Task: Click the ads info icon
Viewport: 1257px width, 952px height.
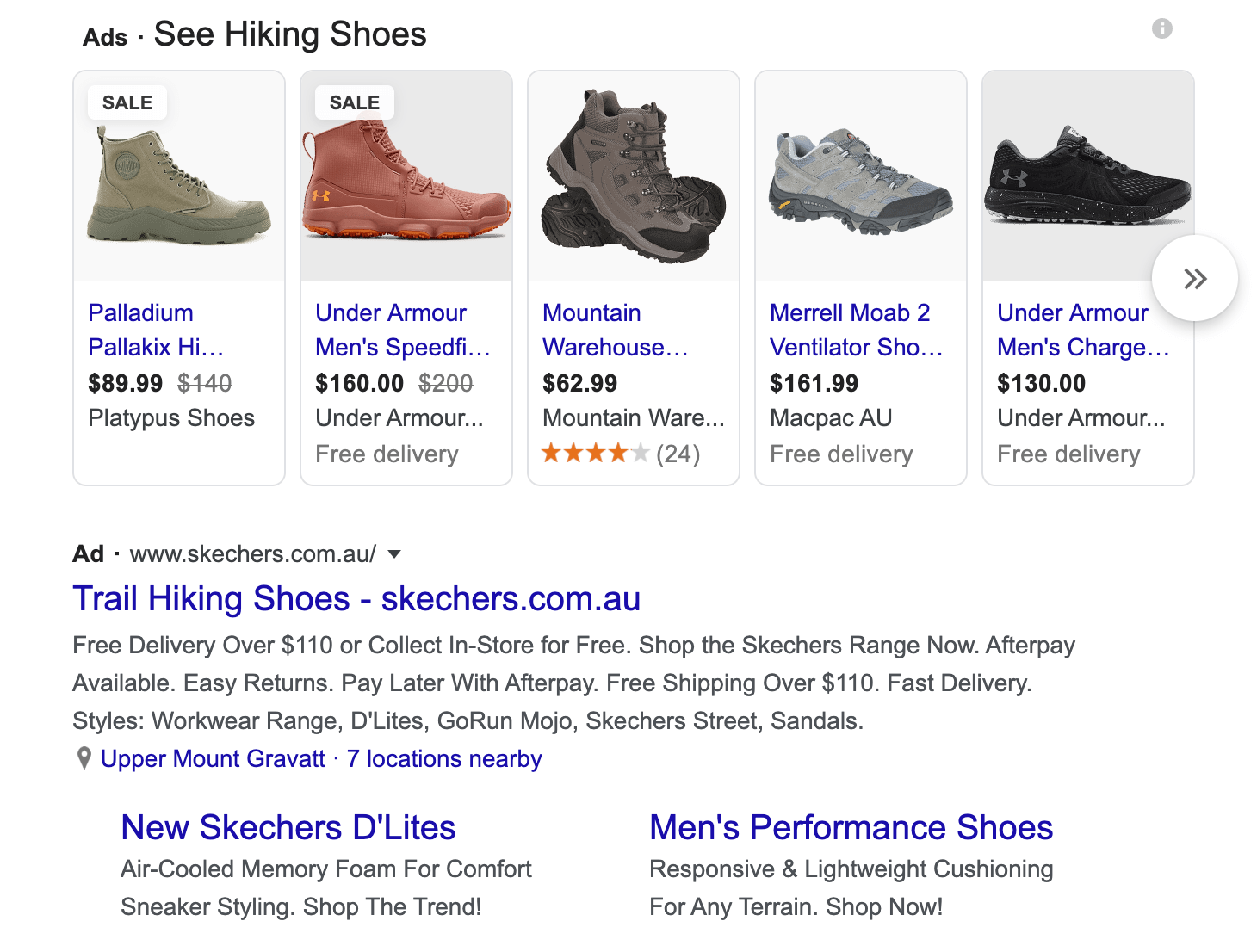Action: [1162, 28]
